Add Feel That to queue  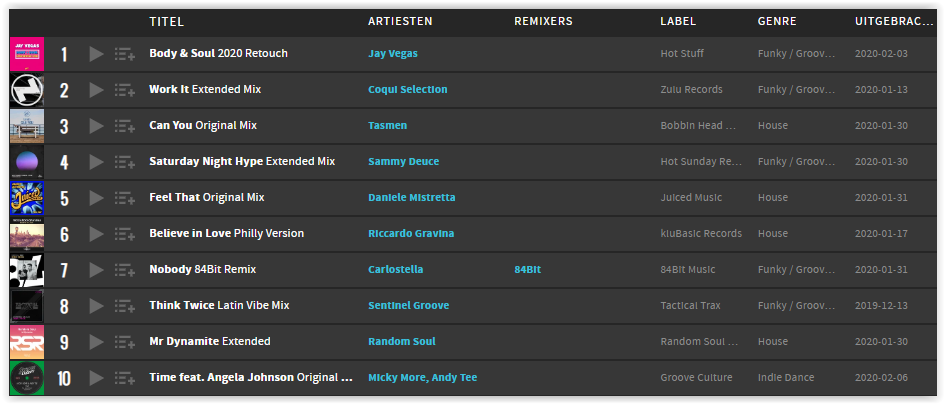tap(125, 198)
